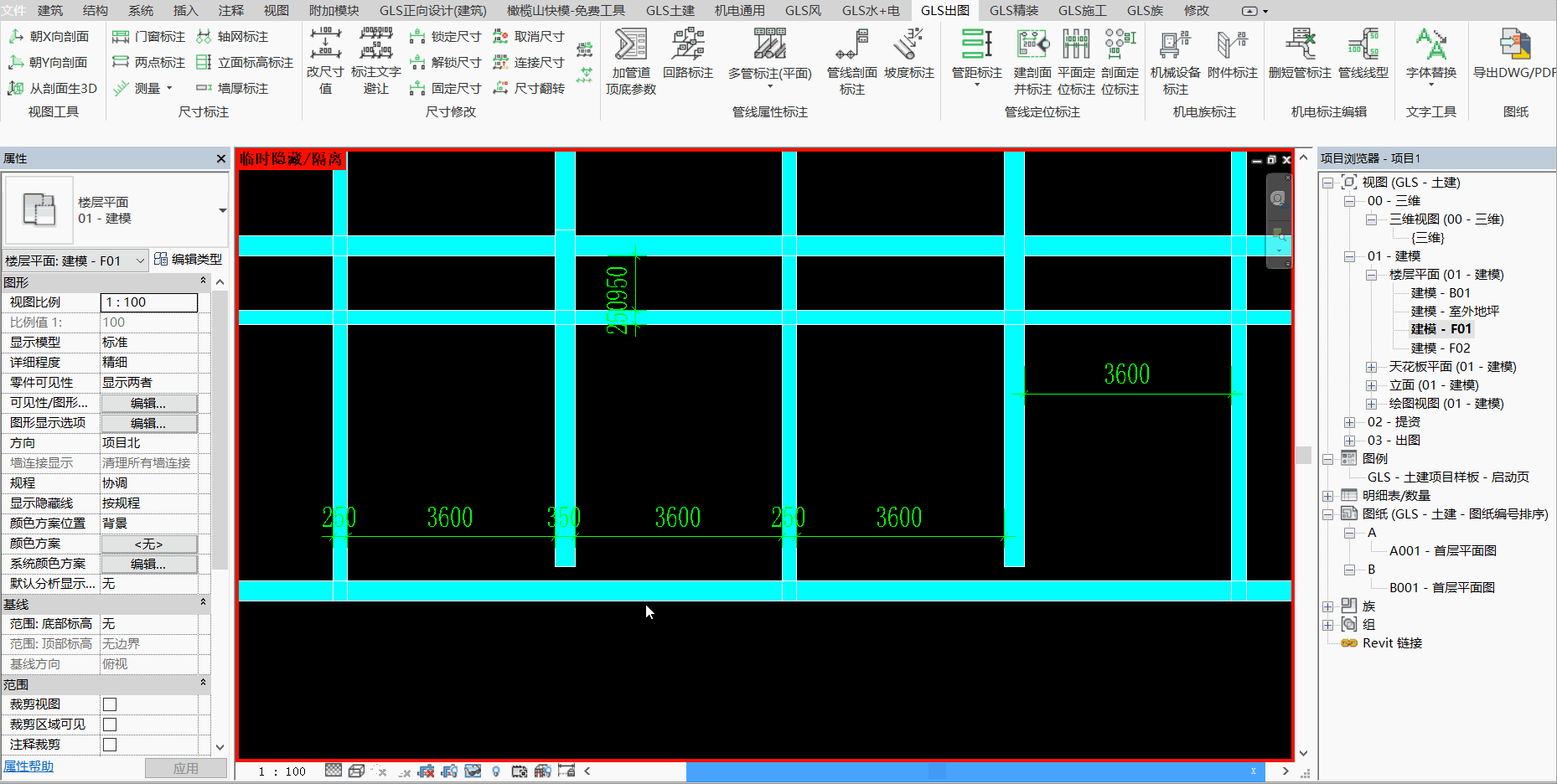Click the 编辑类型 button

pyautogui.click(x=189, y=260)
